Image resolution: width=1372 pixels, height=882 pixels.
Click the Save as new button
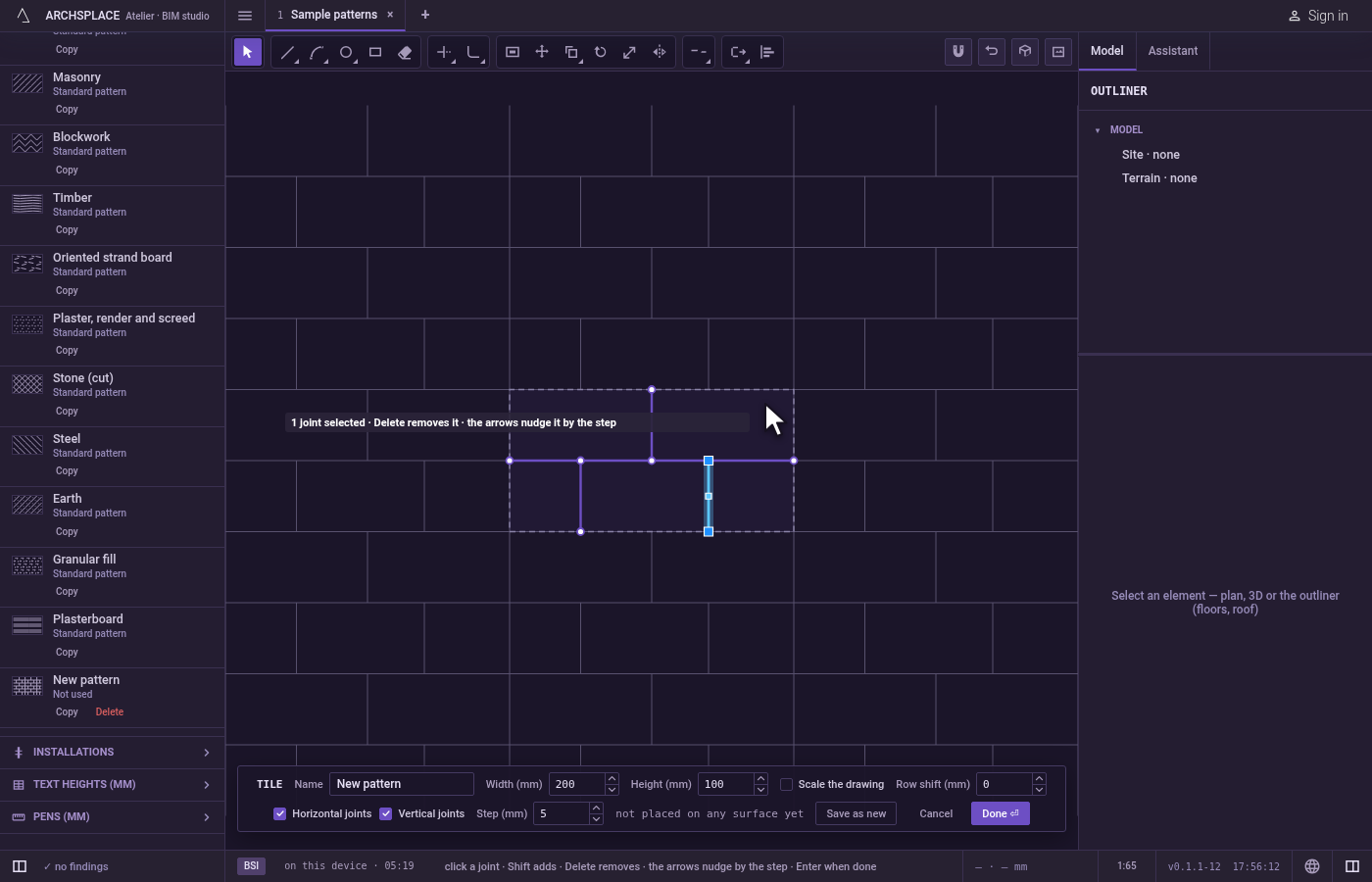(856, 813)
